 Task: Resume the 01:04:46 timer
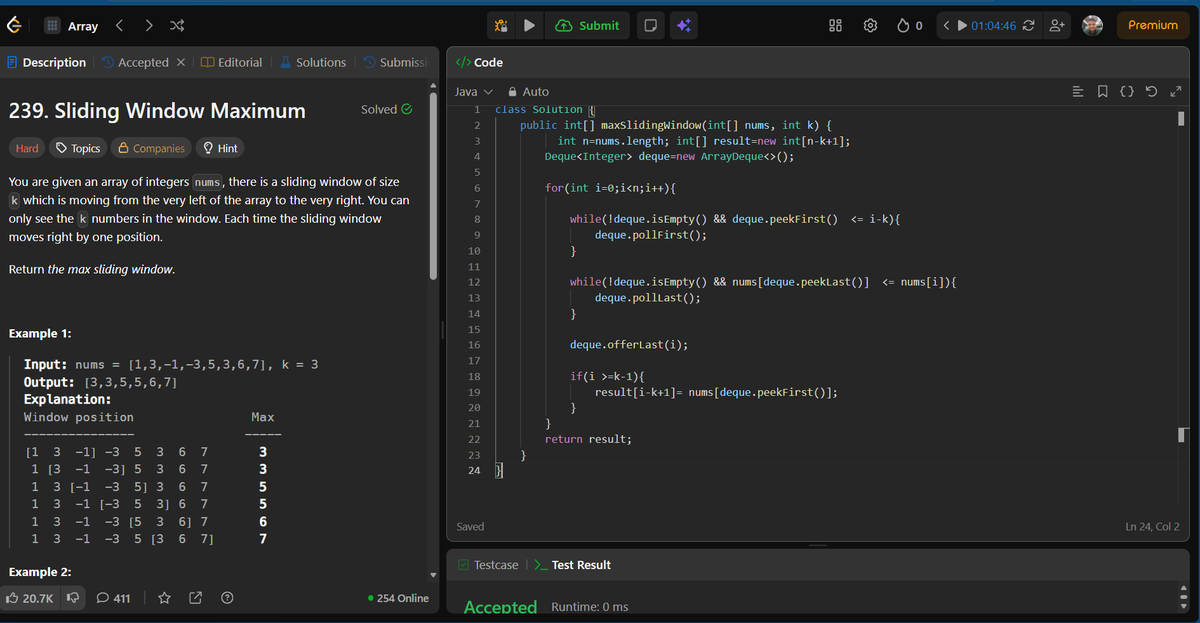tap(963, 26)
